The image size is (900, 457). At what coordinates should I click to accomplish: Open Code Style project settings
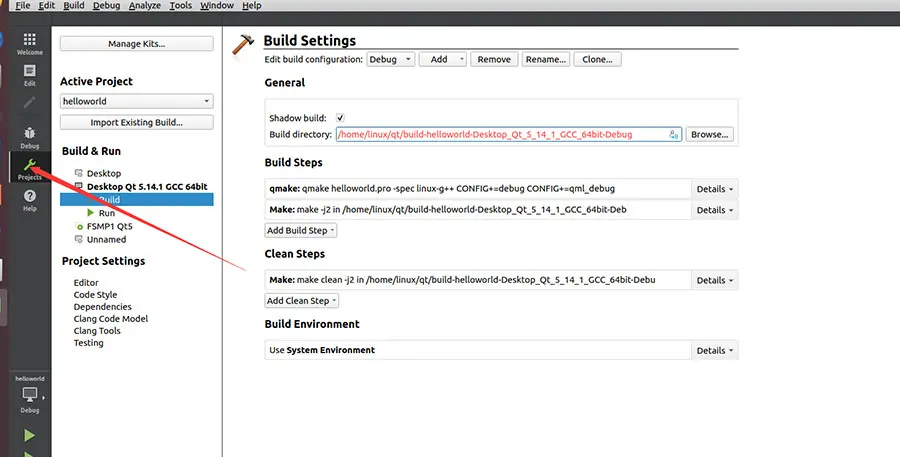[95, 295]
